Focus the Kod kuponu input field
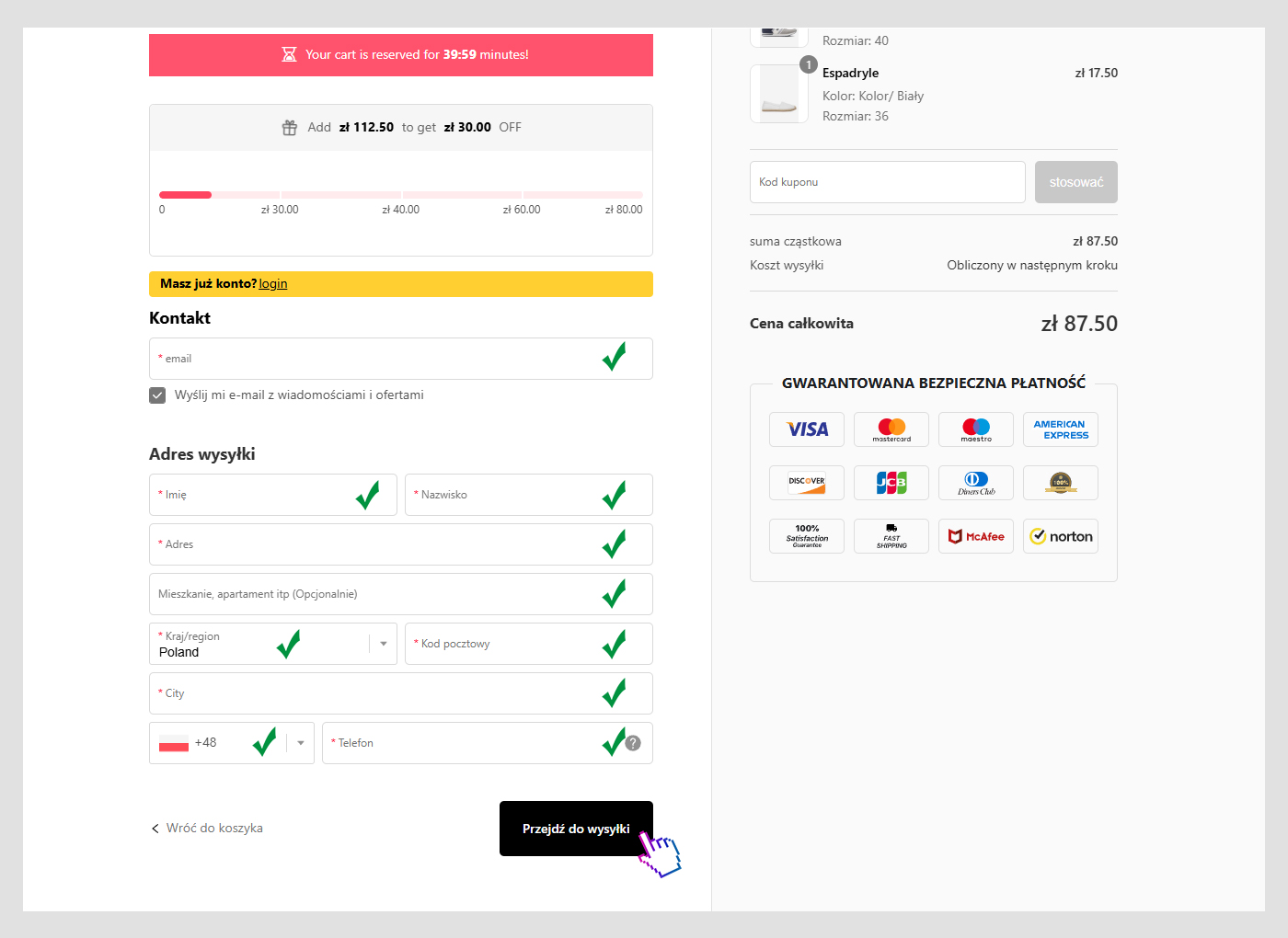 [887, 182]
